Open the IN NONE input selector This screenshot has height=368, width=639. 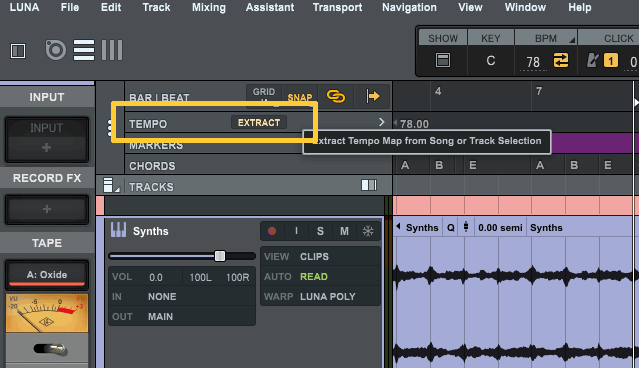[x=182, y=297]
